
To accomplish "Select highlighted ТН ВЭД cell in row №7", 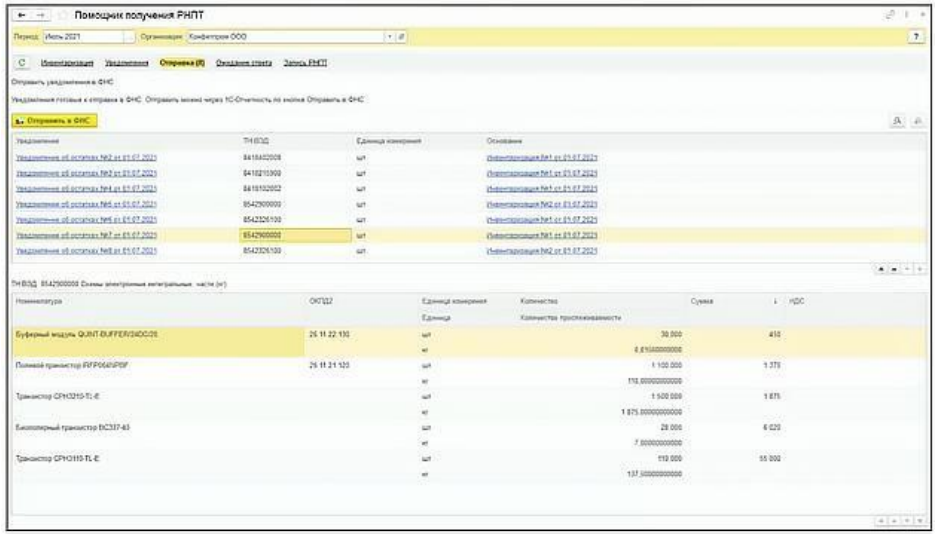I will tap(295, 235).
